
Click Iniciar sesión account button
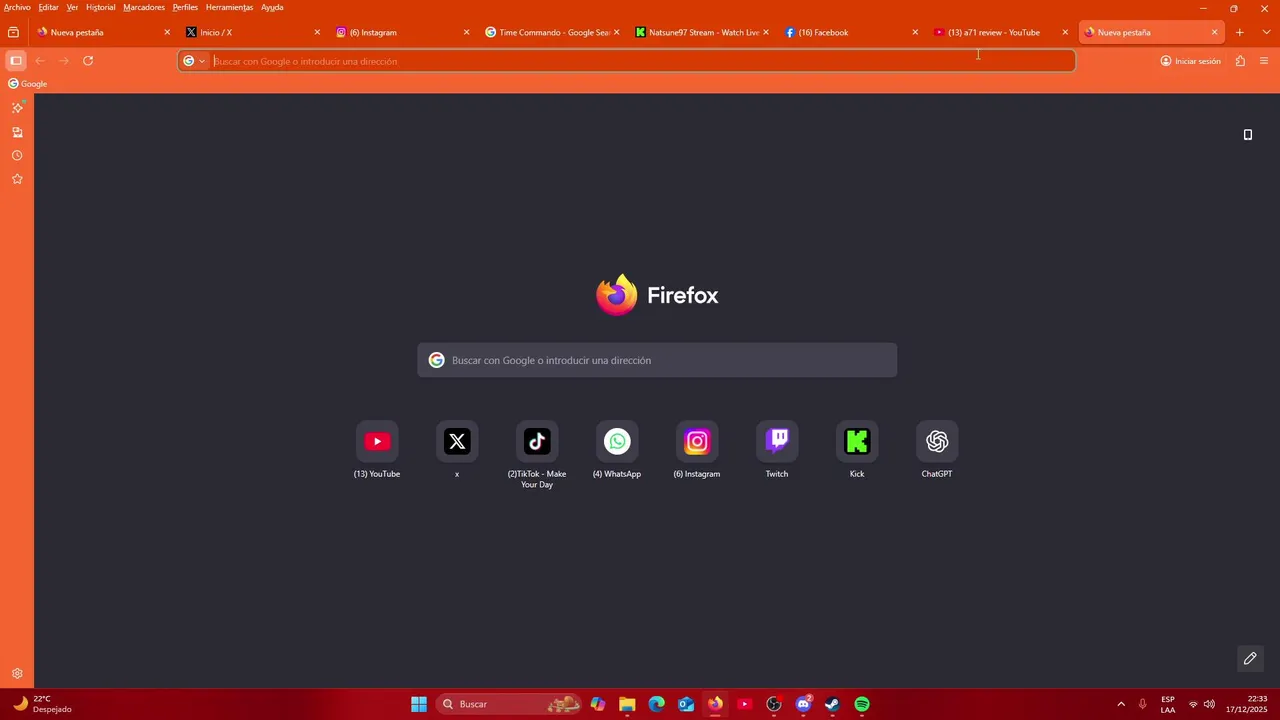coord(1190,61)
